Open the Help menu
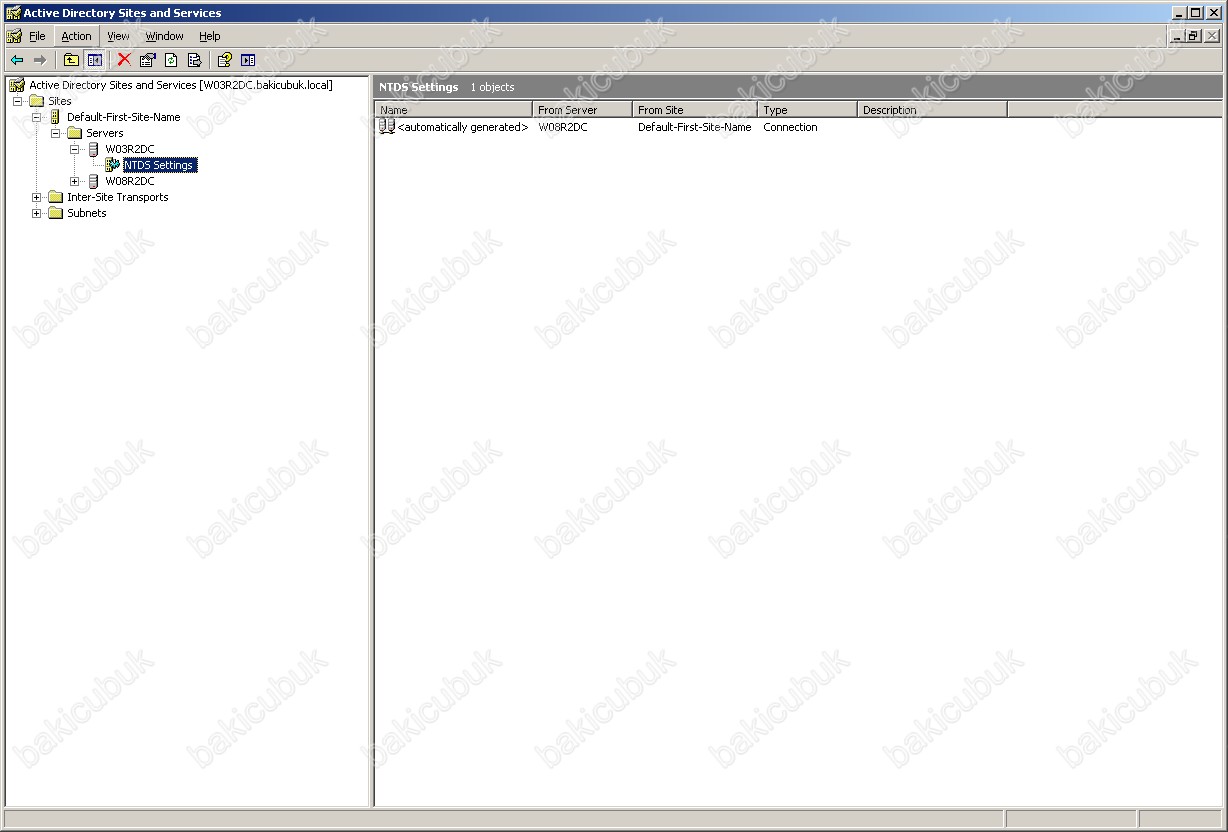Viewport: 1228px width, 832px height. 209,36
